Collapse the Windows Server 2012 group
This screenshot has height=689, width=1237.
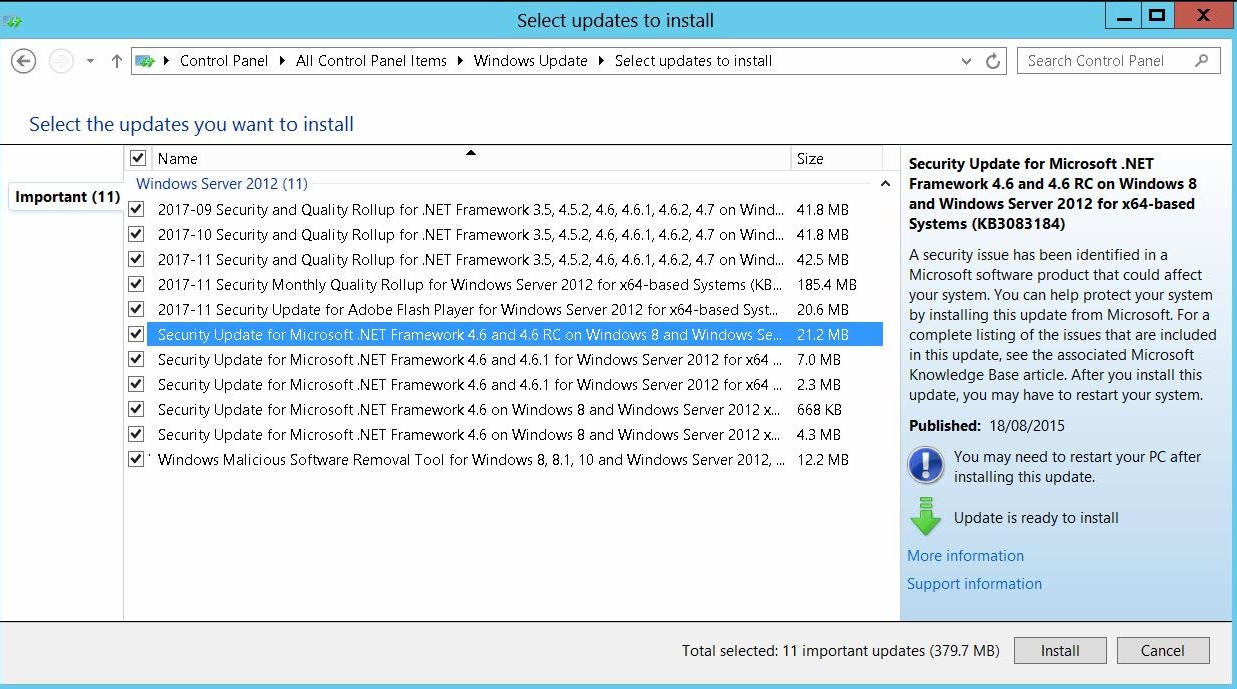(884, 184)
